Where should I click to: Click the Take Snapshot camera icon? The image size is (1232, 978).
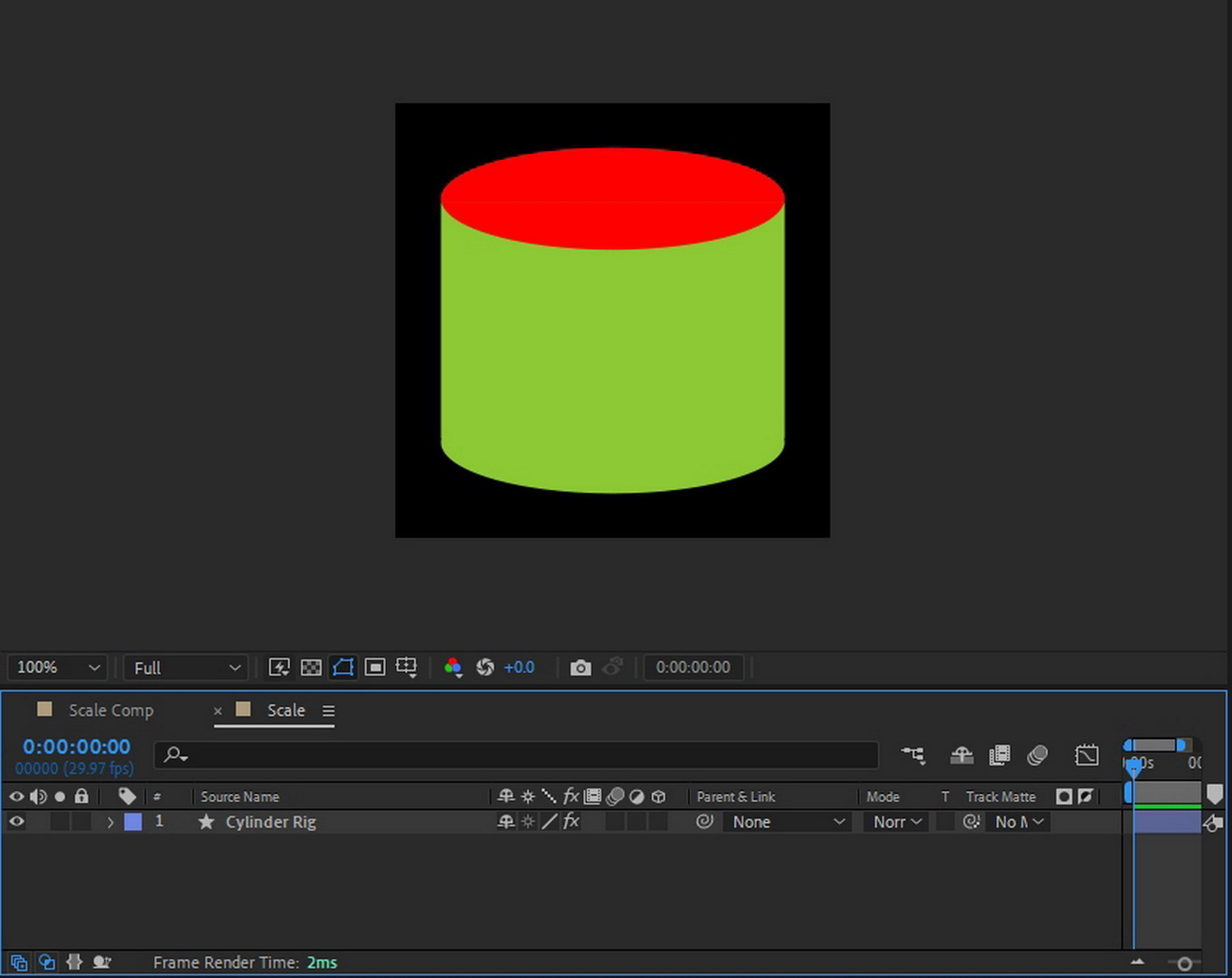(580, 668)
